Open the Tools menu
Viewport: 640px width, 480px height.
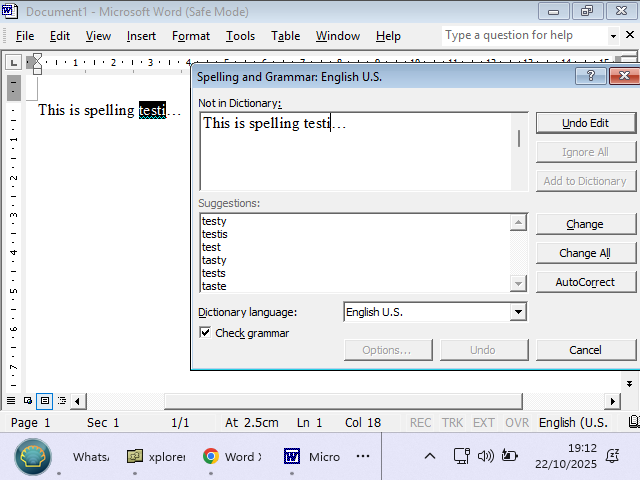[x=240, y=36]
